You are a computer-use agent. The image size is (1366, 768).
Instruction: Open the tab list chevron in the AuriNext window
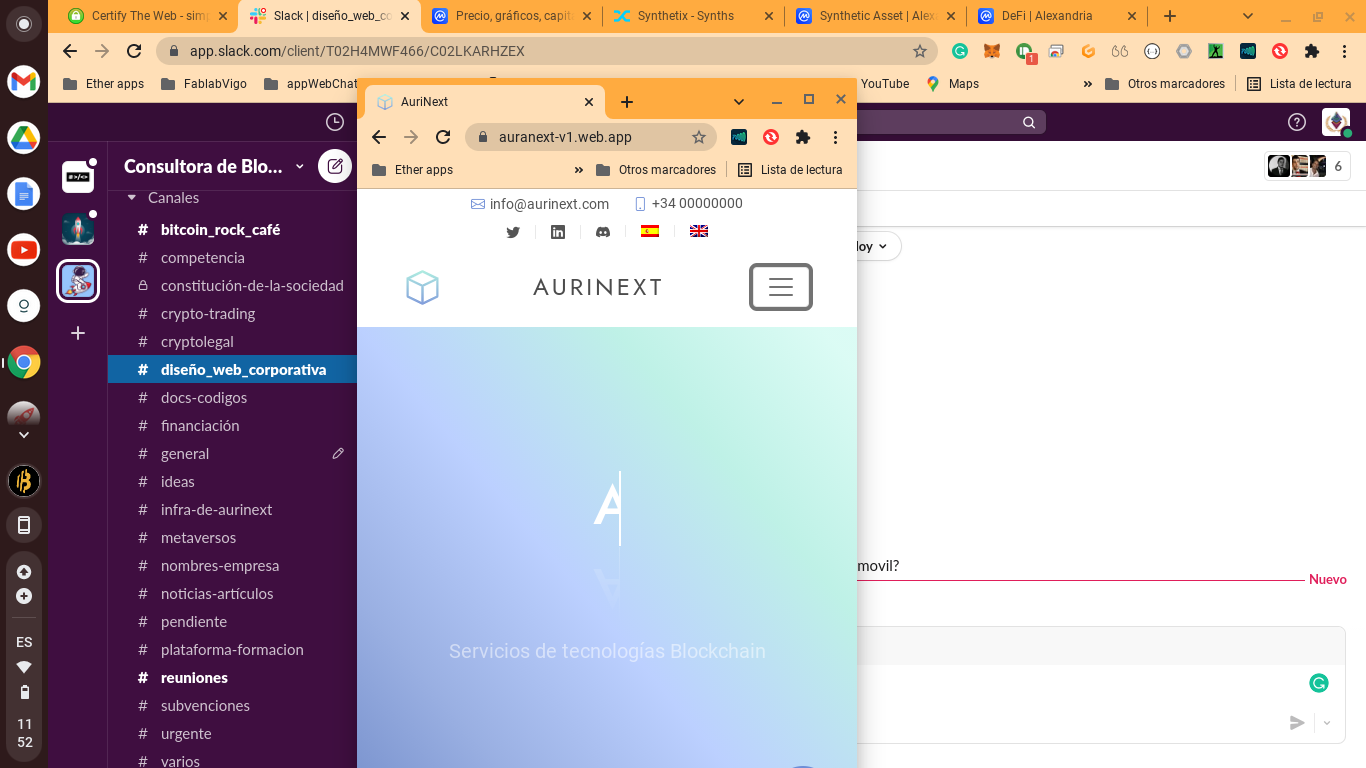(739, 101)
